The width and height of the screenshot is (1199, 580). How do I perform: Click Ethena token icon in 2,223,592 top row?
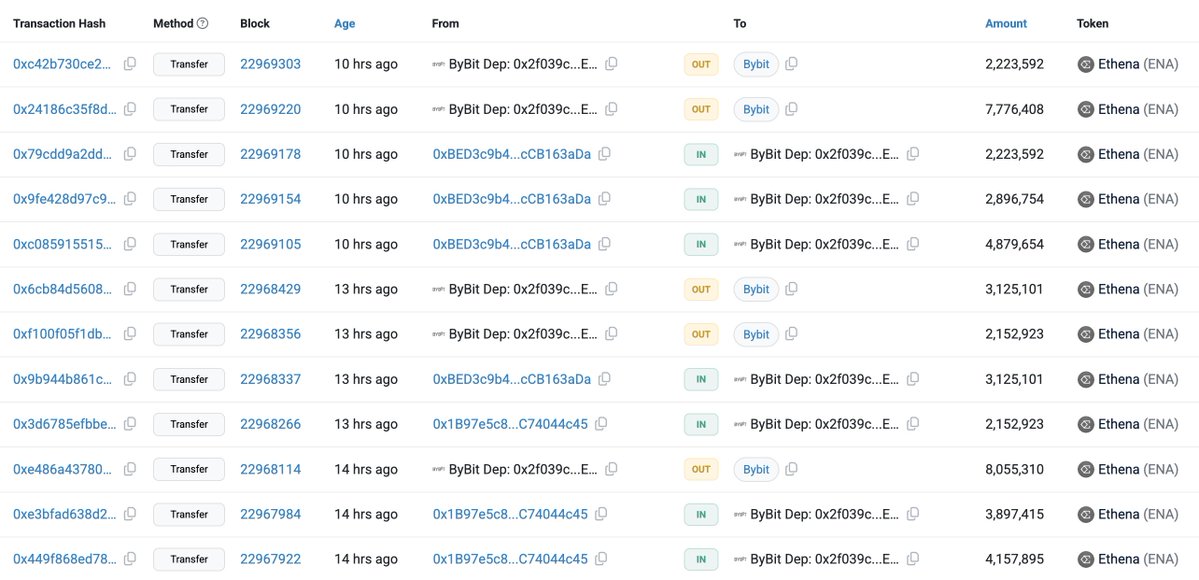(1085, 64)
